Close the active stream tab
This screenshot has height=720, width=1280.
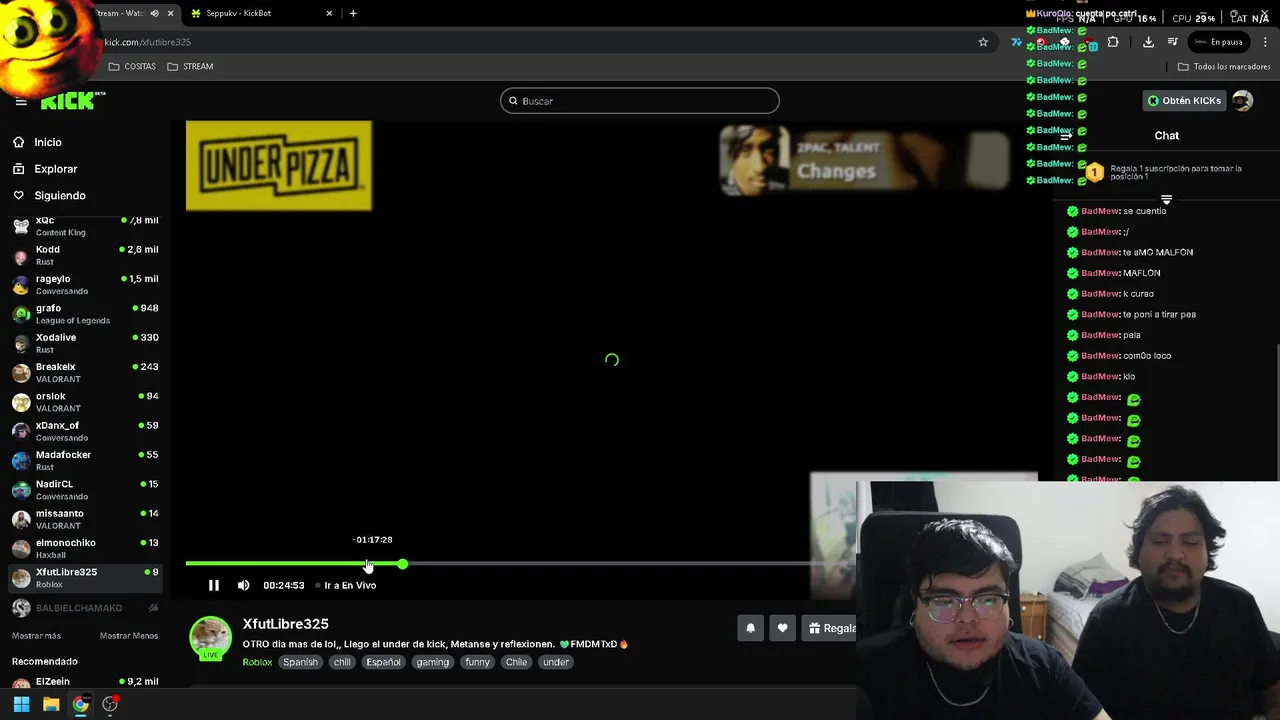point(171,13)
